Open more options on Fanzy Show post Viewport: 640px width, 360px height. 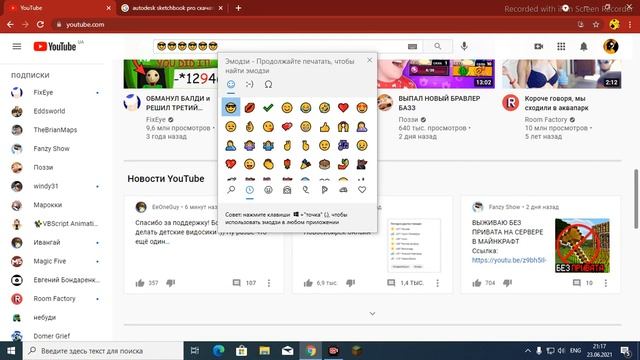click(606, 283)
